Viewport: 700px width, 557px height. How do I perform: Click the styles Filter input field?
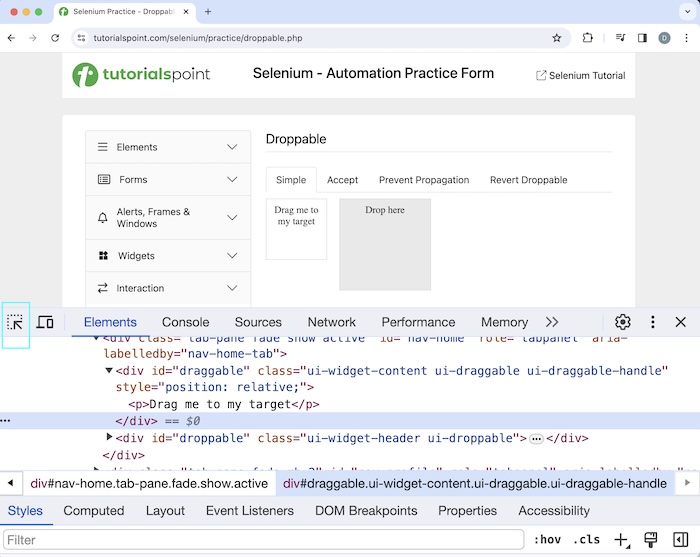(x=264, y=540)
